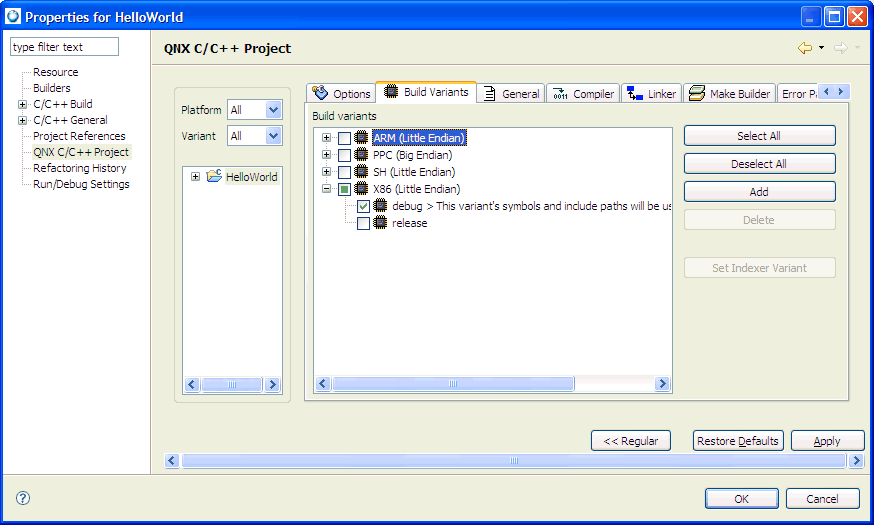Uncheck the debug variant checkbox

click(363, 206)
